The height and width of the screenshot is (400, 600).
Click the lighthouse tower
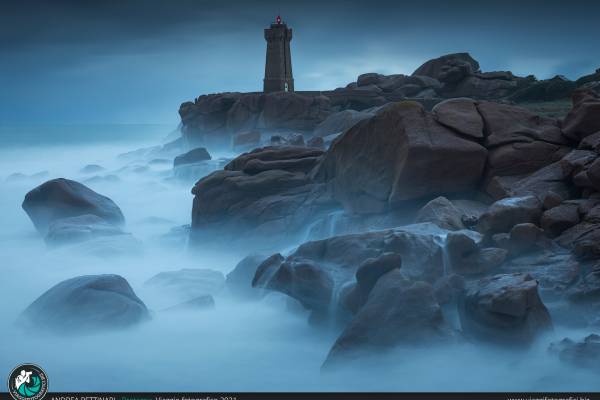(278, 60)
